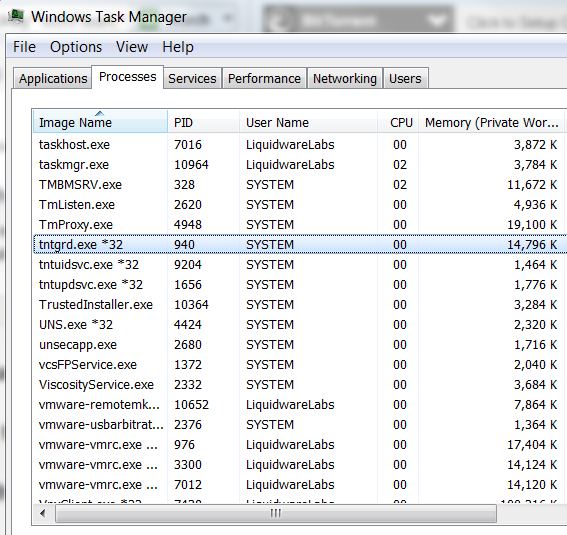Open the View menu
This screenshot has width=567, height=535.
132,47
